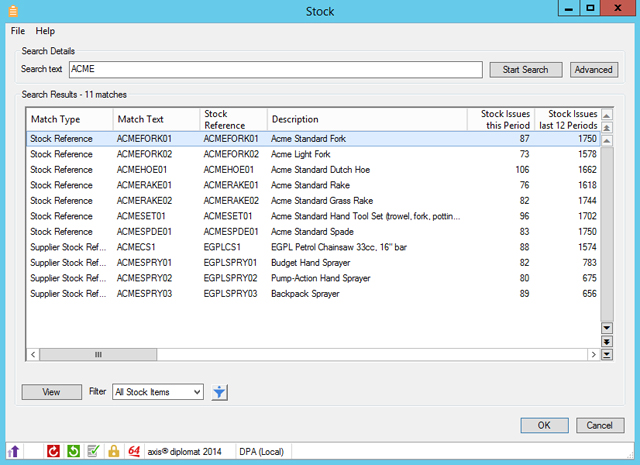Click the horizontal scrollbar right arrow
The image size is (640, 465).
pyautogui.click(x=593, y=354)
